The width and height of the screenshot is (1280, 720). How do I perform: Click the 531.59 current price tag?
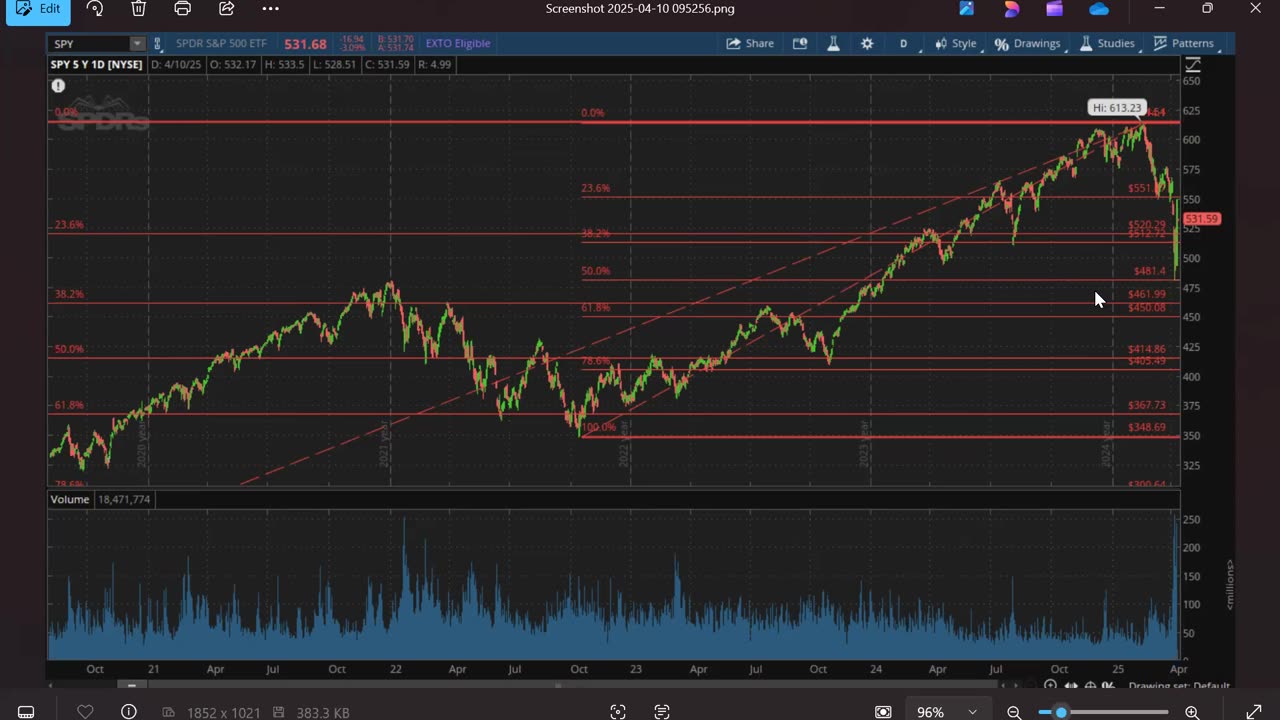[1201, 219]
